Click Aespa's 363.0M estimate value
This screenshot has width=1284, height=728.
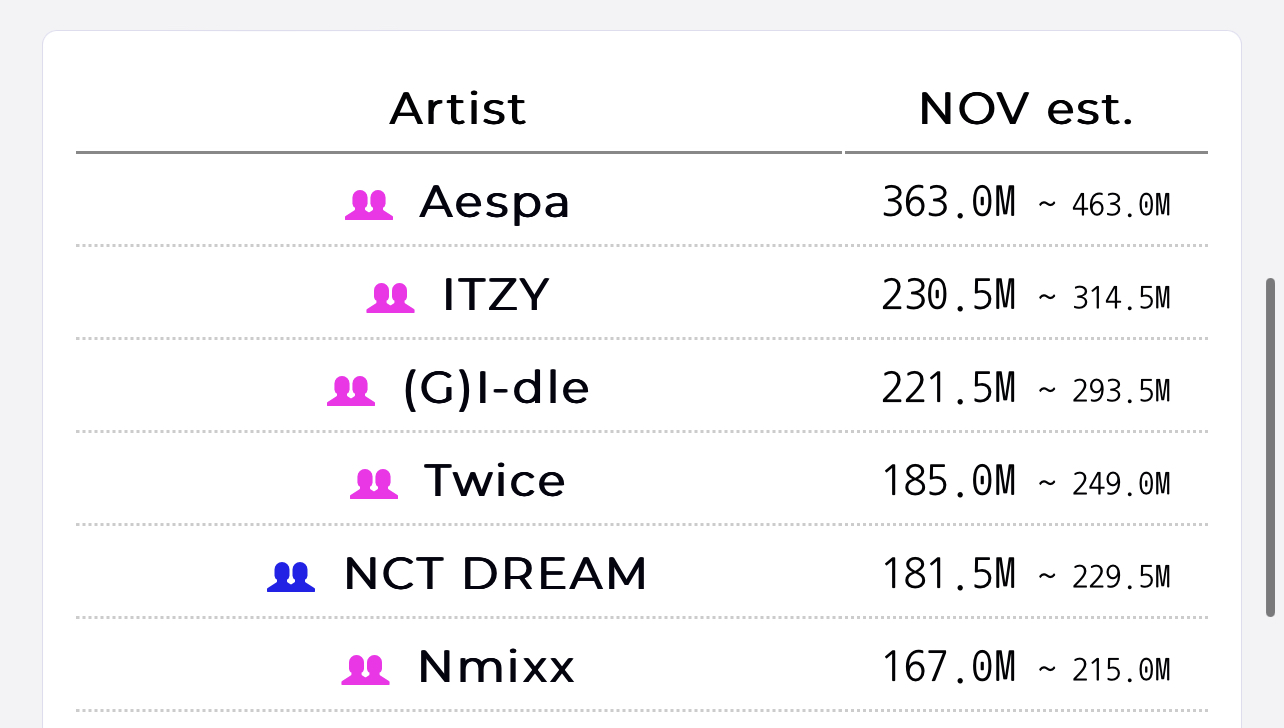tap(948, 202)
